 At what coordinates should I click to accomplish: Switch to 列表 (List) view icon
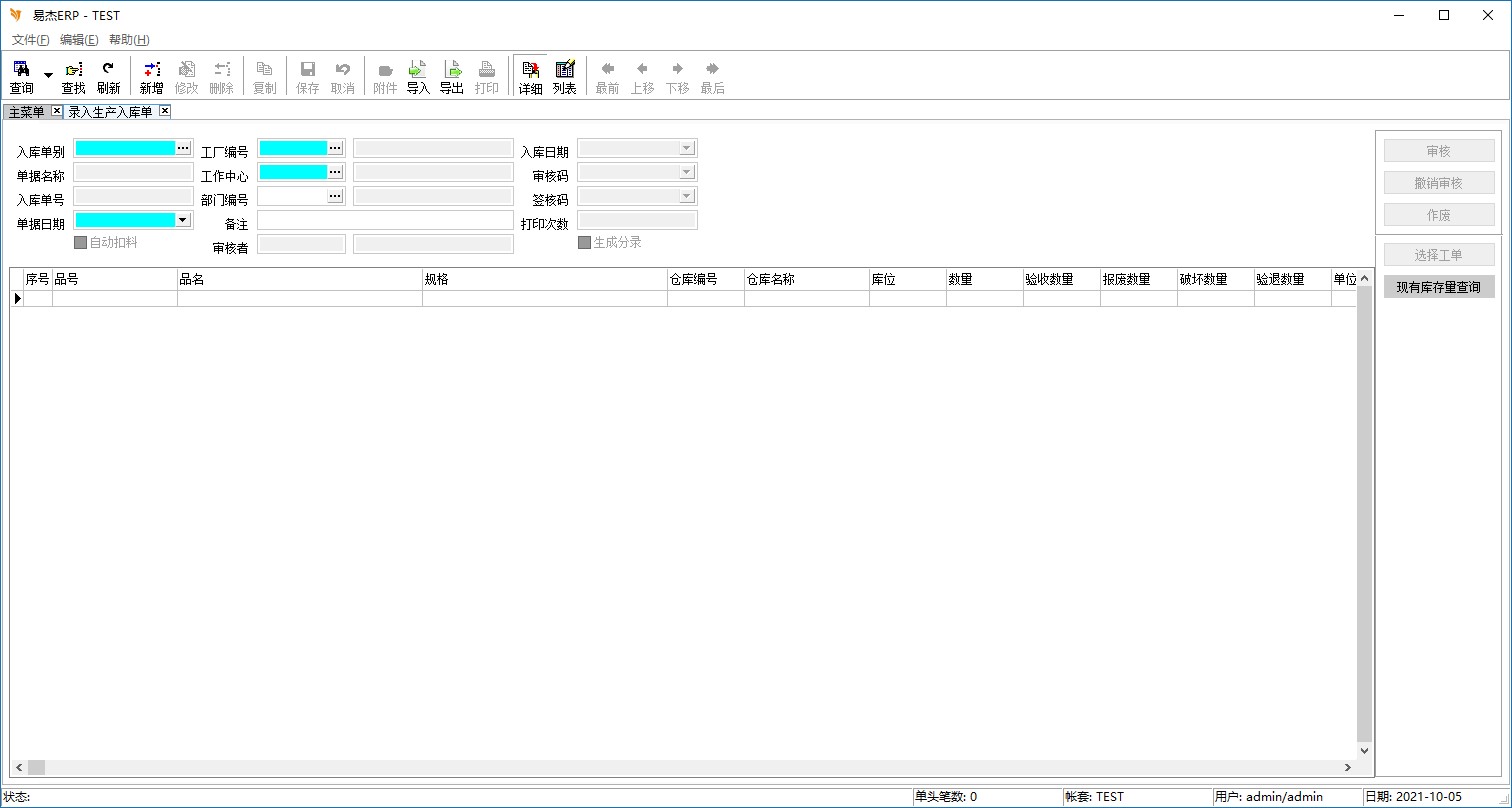tap(565, 76)
